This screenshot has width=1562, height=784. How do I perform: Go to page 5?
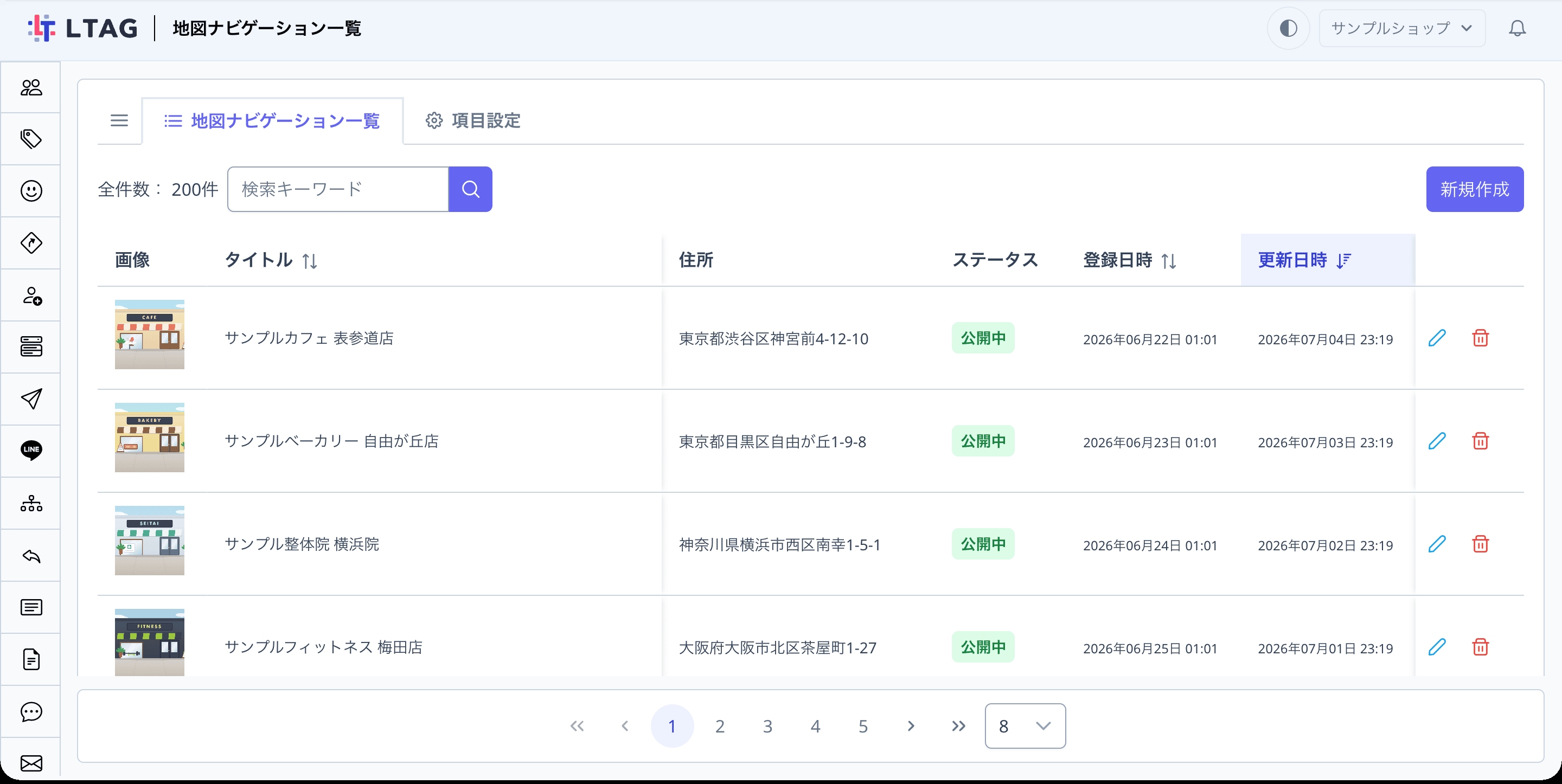[x=863, y=726]
